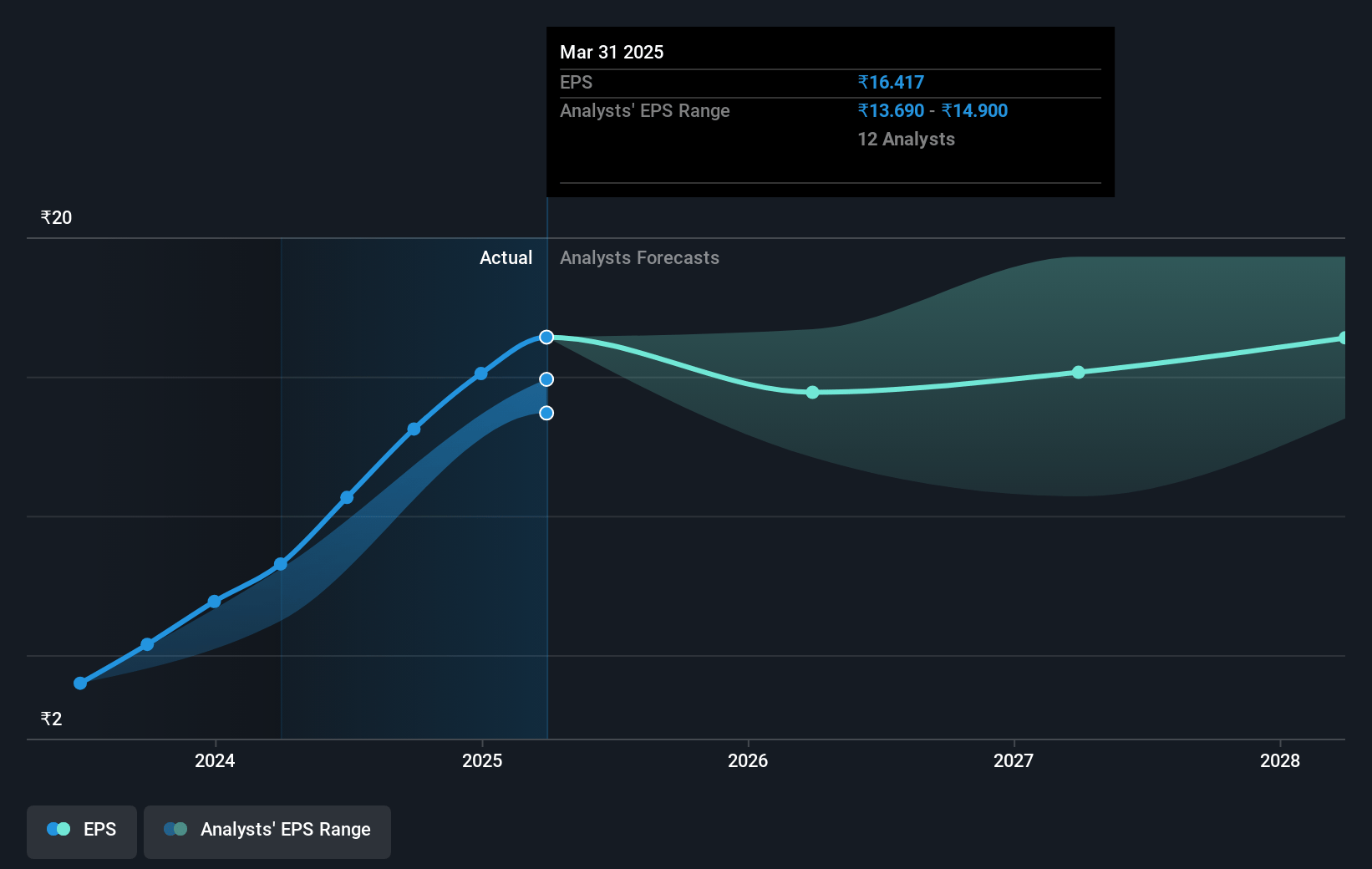Viewport: 1372px width, 869px height.
Task: Click the EPS data point at start of 2025
Action: 481,374
